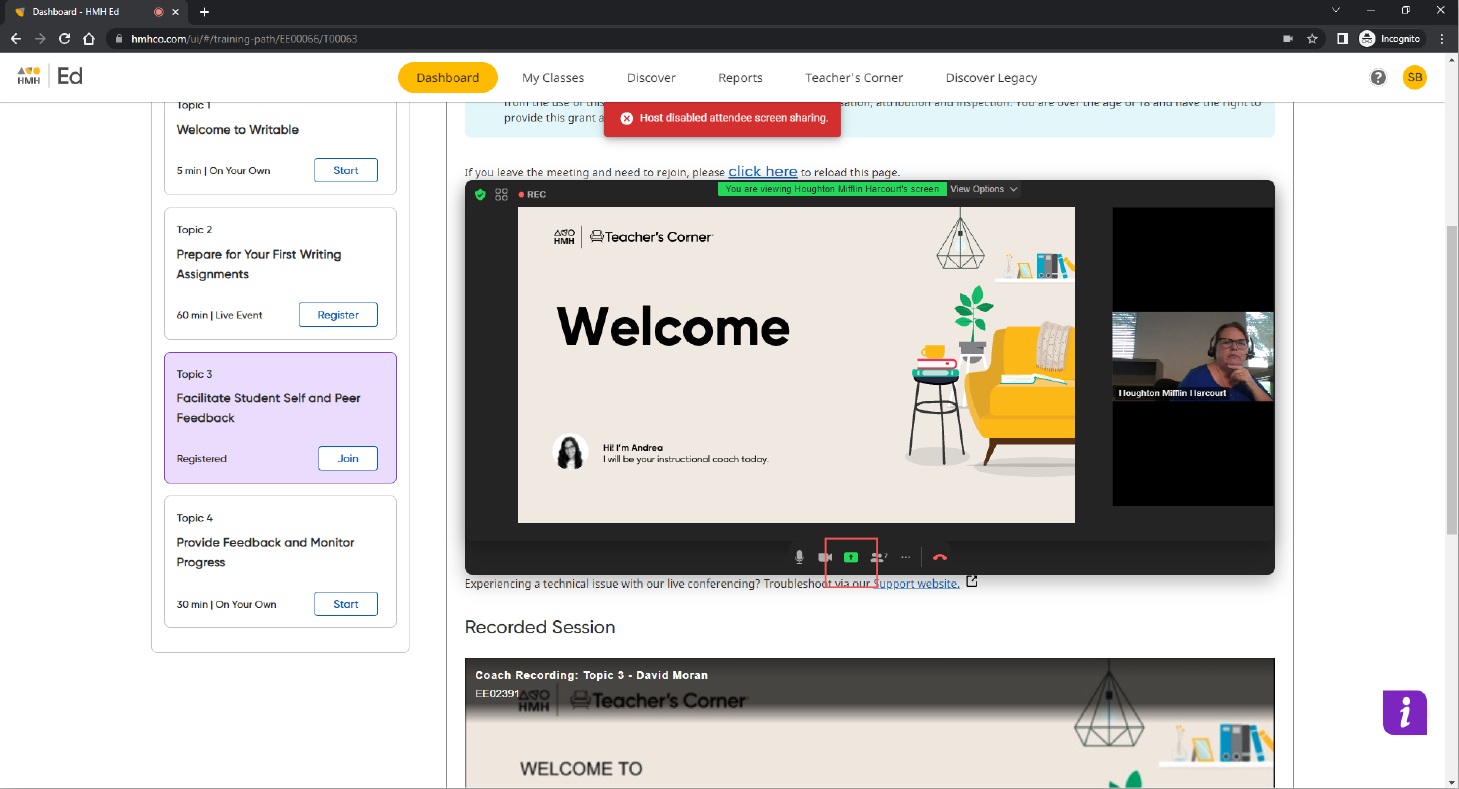
Task: Click the green shield meeting security icon
Action: pos(480,194)
